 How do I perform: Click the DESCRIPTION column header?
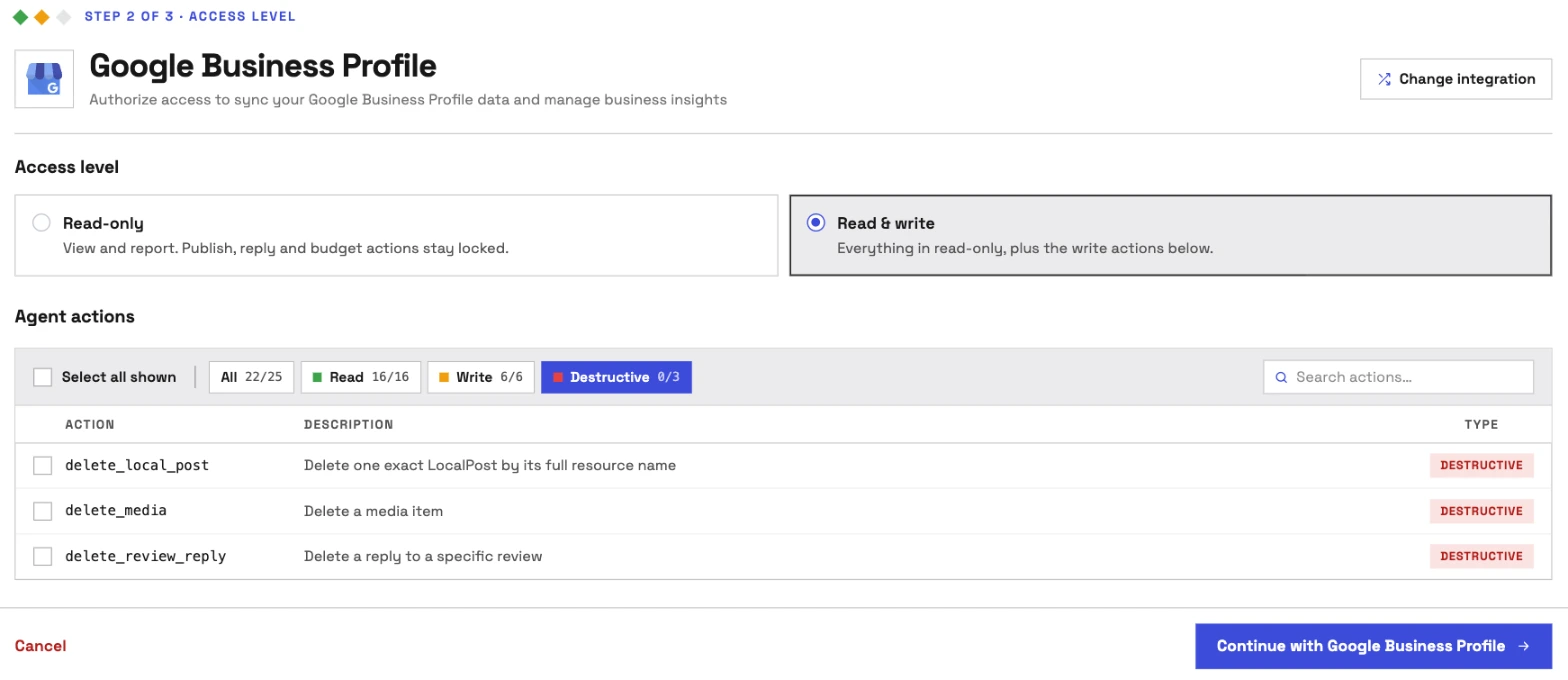click(349, 424)
